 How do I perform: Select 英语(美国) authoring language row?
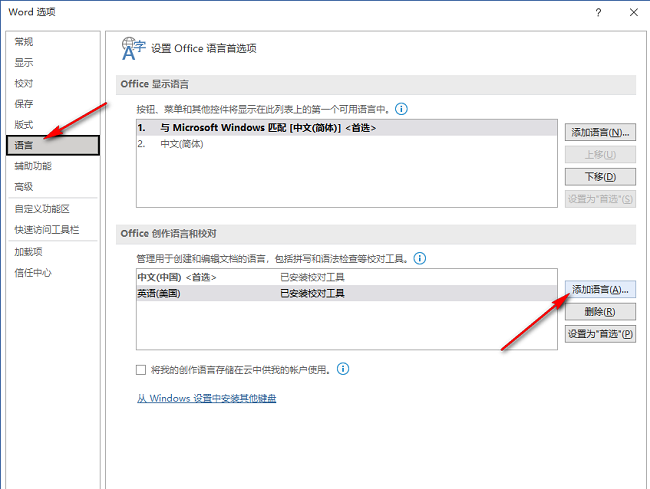(347, 293)
